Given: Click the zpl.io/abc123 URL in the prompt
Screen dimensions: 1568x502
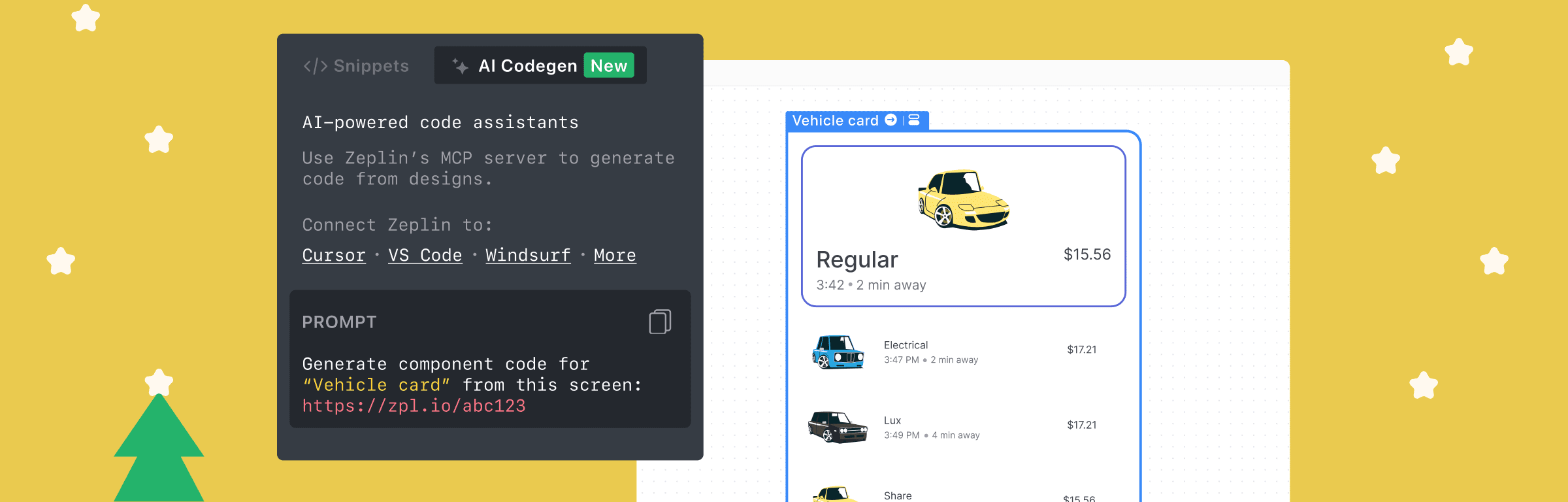Looking at the screenshot, I should pos(414,406).
